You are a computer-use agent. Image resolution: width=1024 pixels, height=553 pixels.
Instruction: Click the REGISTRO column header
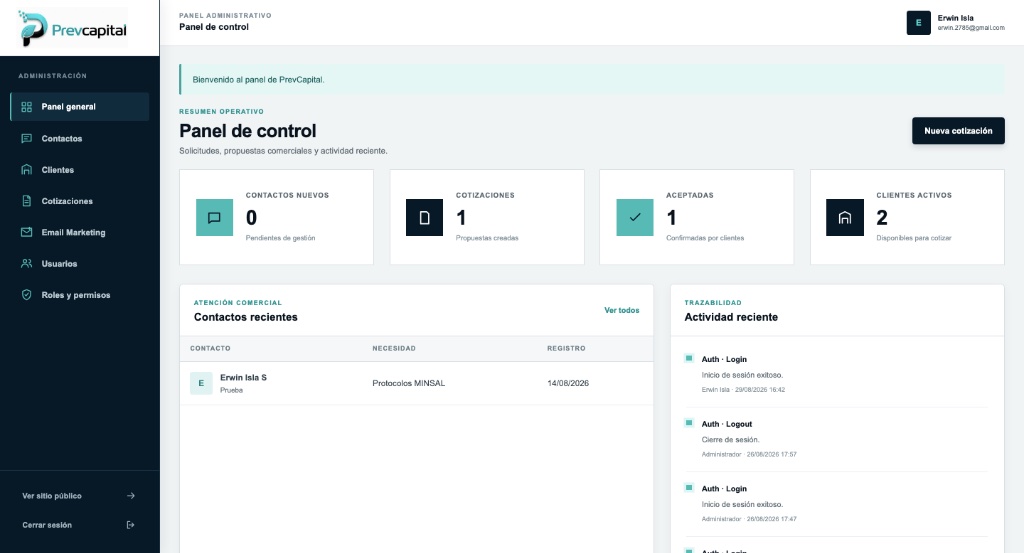(566, 348)
